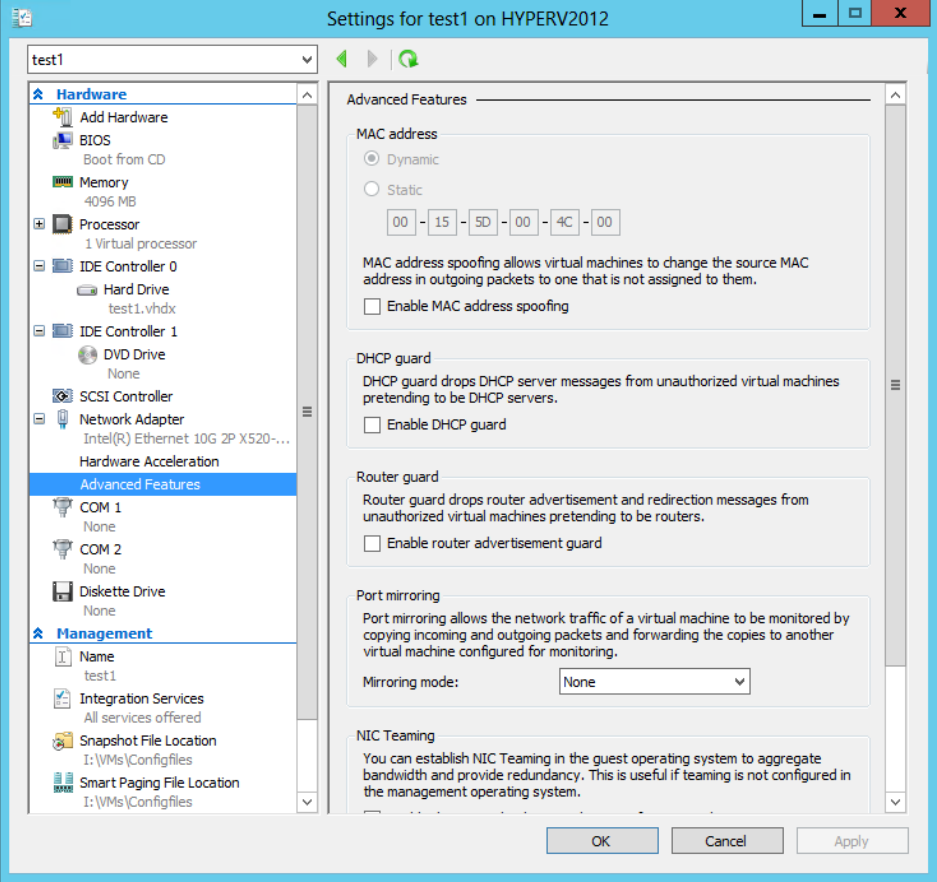The image size is (937, 882).
Task: Open the Integration Services icon
Action: pos(62,699)
